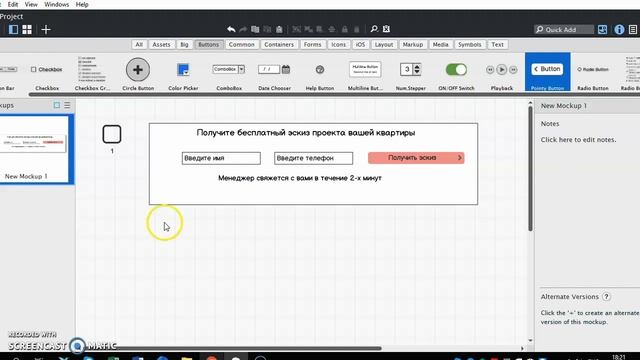Click the empty checkbox on the canvas
The width and height of the screenshot is (640, 360).
[x=112, y=134]
